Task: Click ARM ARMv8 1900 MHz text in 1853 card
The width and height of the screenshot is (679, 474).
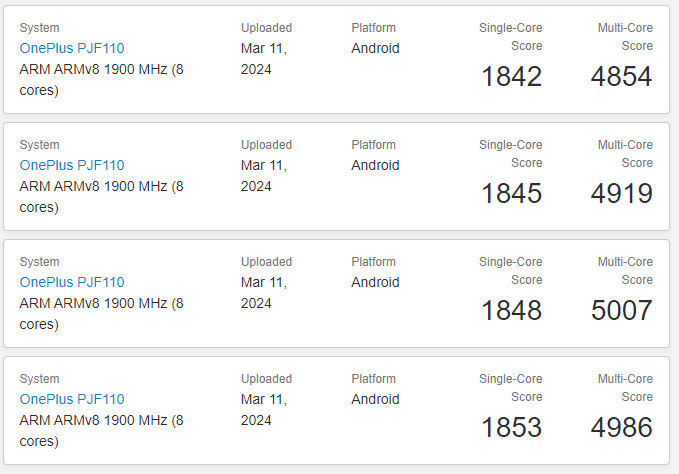Action: tap(101, 430)
